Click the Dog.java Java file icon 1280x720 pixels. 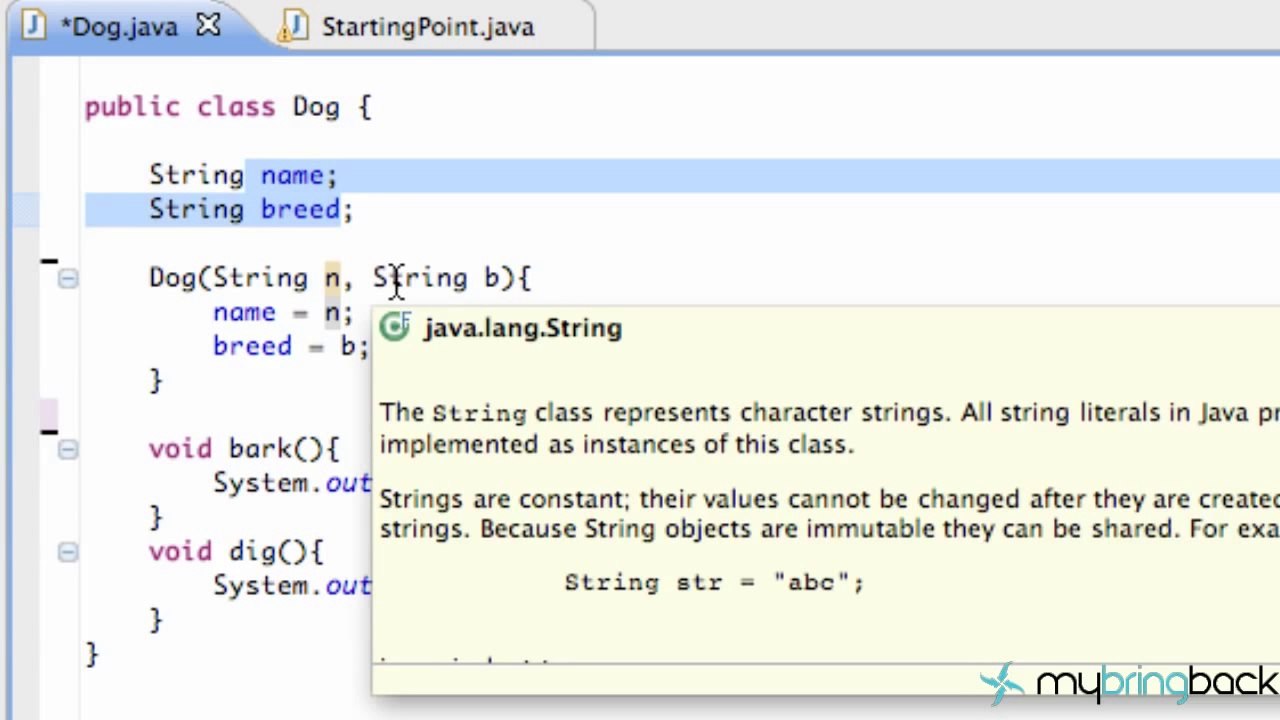32,27
